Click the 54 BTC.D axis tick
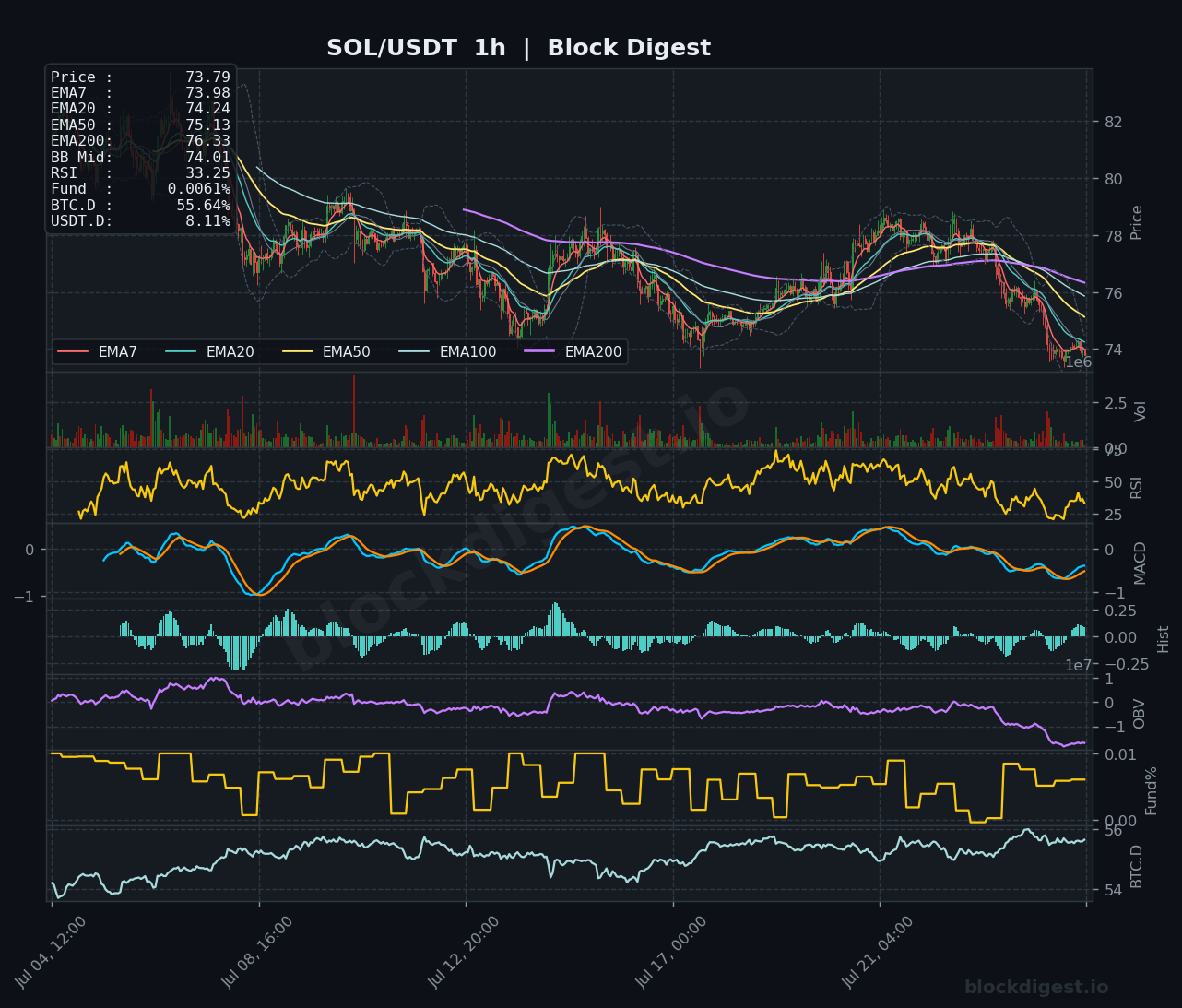 pos(1113,890)
